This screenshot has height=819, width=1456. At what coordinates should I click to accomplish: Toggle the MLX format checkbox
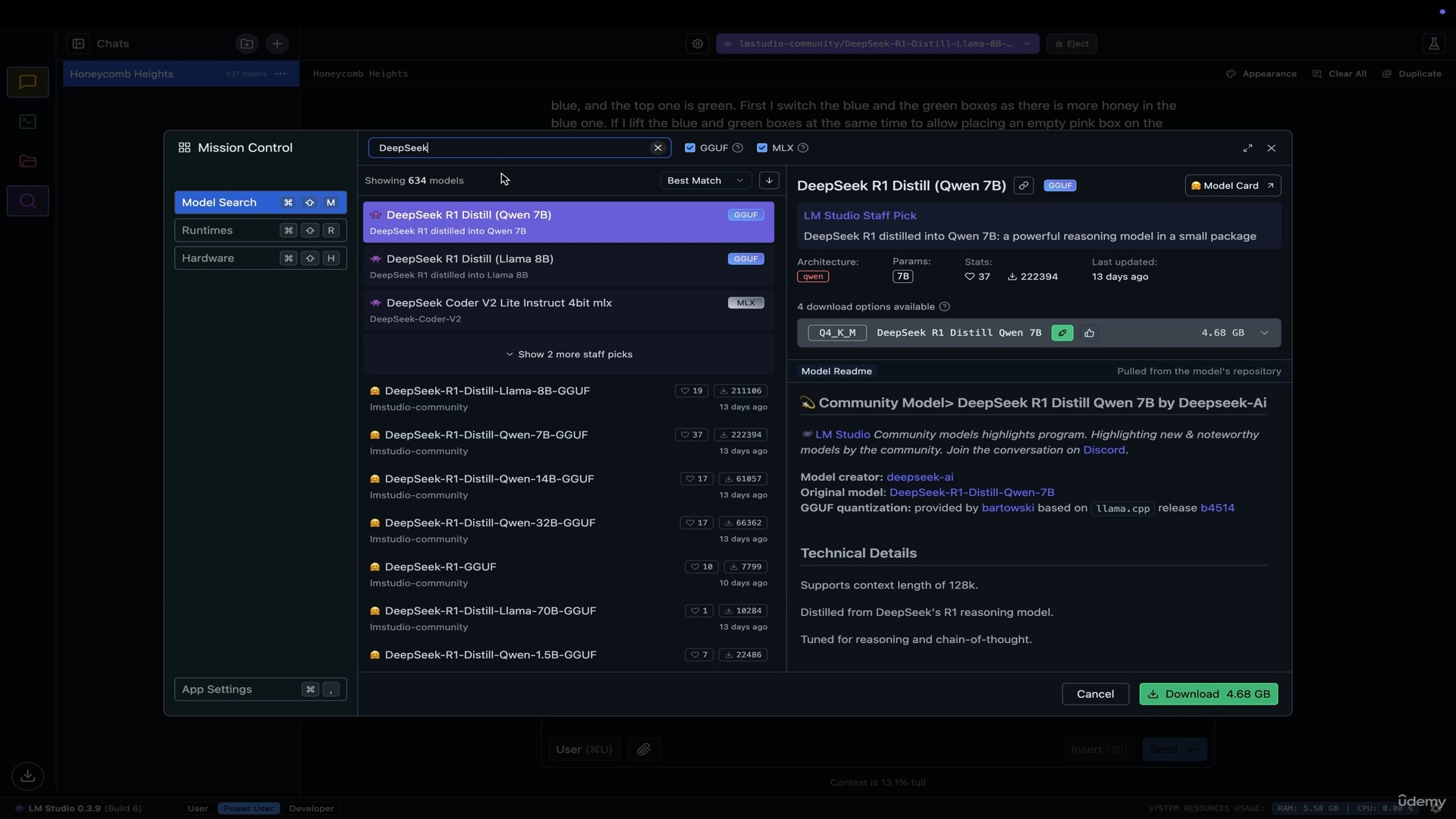[x=762, y=148]
